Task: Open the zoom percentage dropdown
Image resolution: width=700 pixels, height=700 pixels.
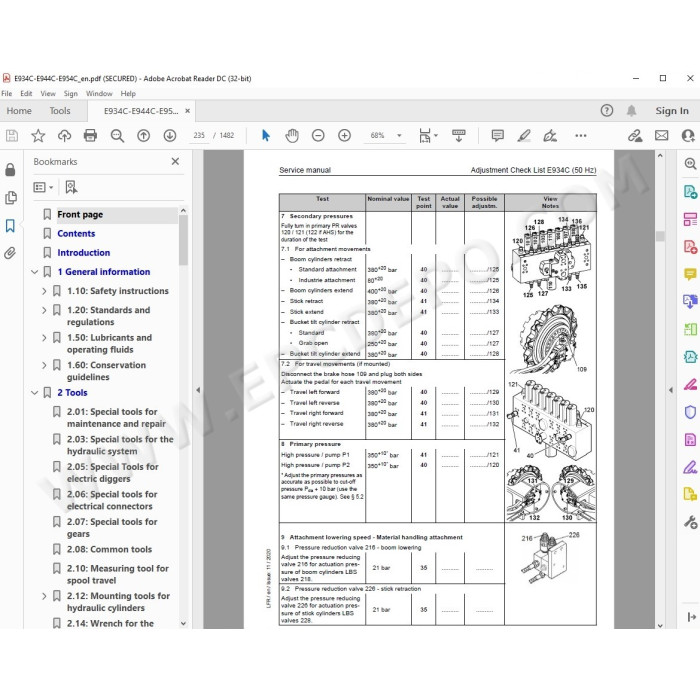Action: click(x=399, y=135)
